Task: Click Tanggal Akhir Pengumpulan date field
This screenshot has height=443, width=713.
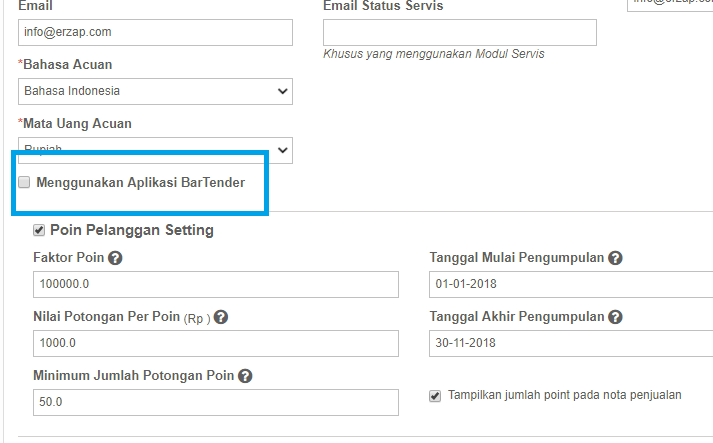Action: [571, 343]
